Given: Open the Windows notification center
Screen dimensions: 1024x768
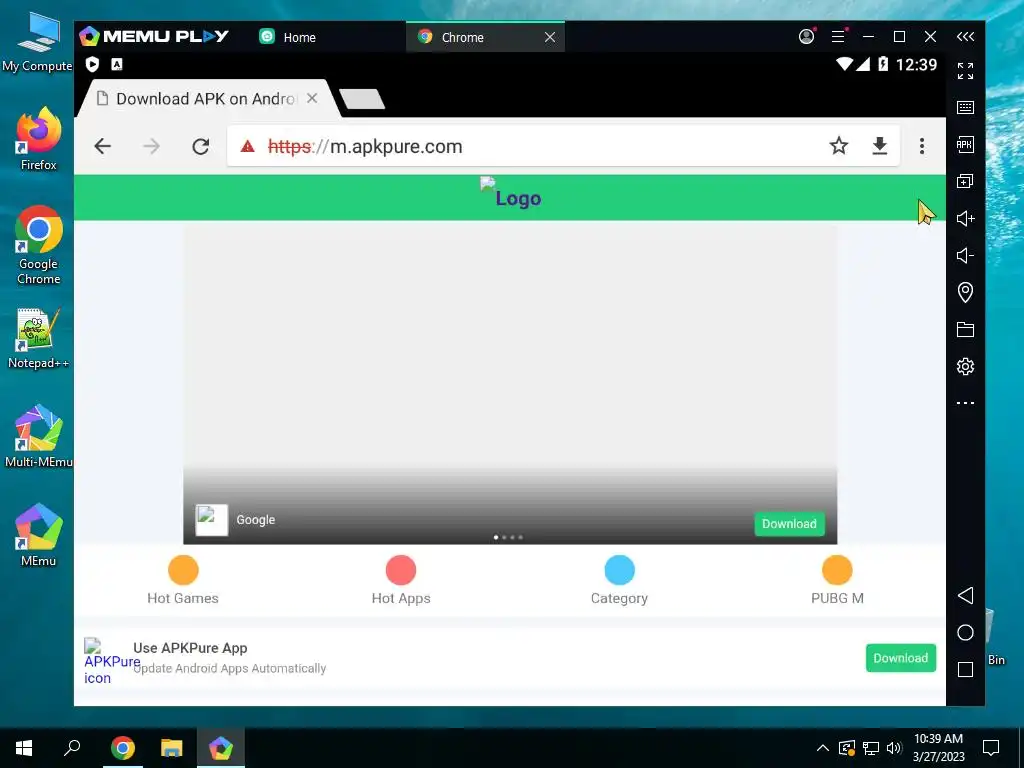Looking at the screenshot, I should point(991,748).
